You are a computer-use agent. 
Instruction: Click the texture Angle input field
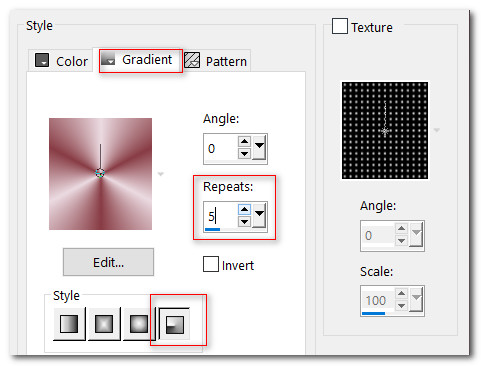tap(378, 235)
